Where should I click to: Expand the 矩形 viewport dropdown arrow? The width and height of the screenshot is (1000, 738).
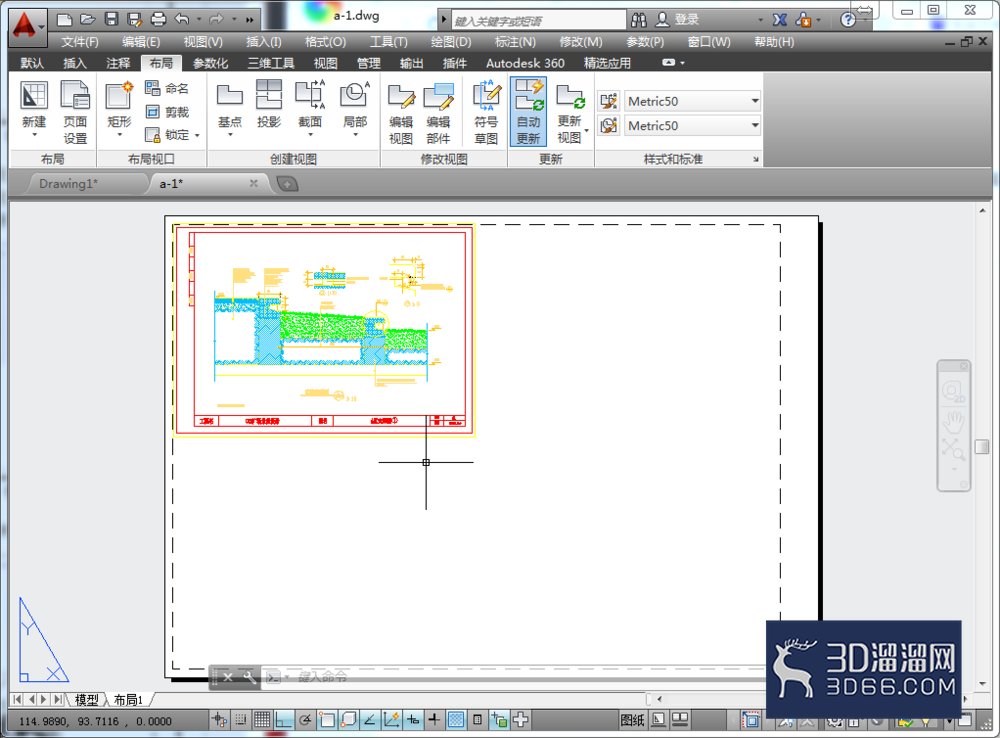pos(119,135)
